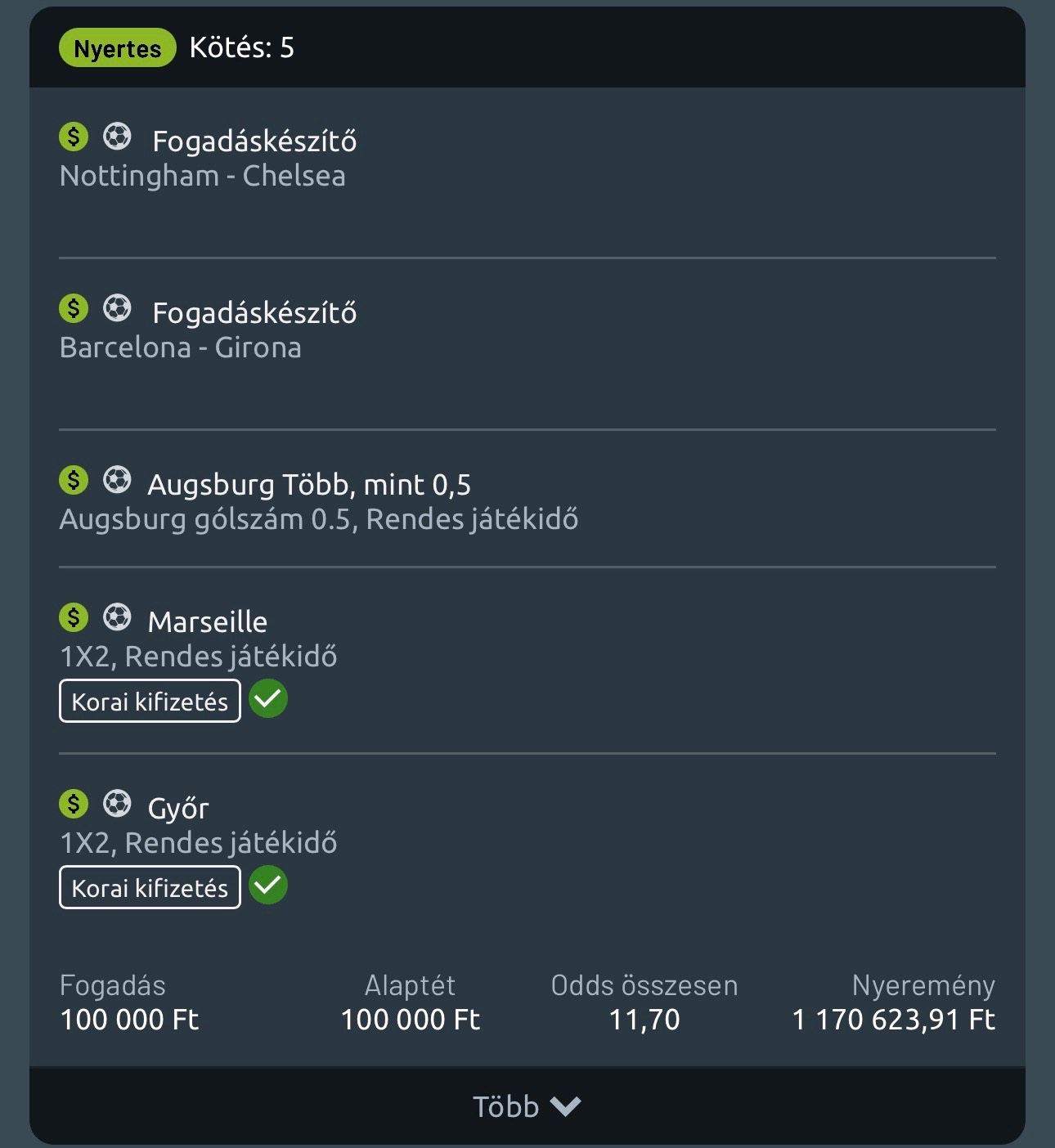The width and height of the screenshot is (1055, 1148).
Task: Click the green Nyertes status badge
Action: tap(117, 48)
